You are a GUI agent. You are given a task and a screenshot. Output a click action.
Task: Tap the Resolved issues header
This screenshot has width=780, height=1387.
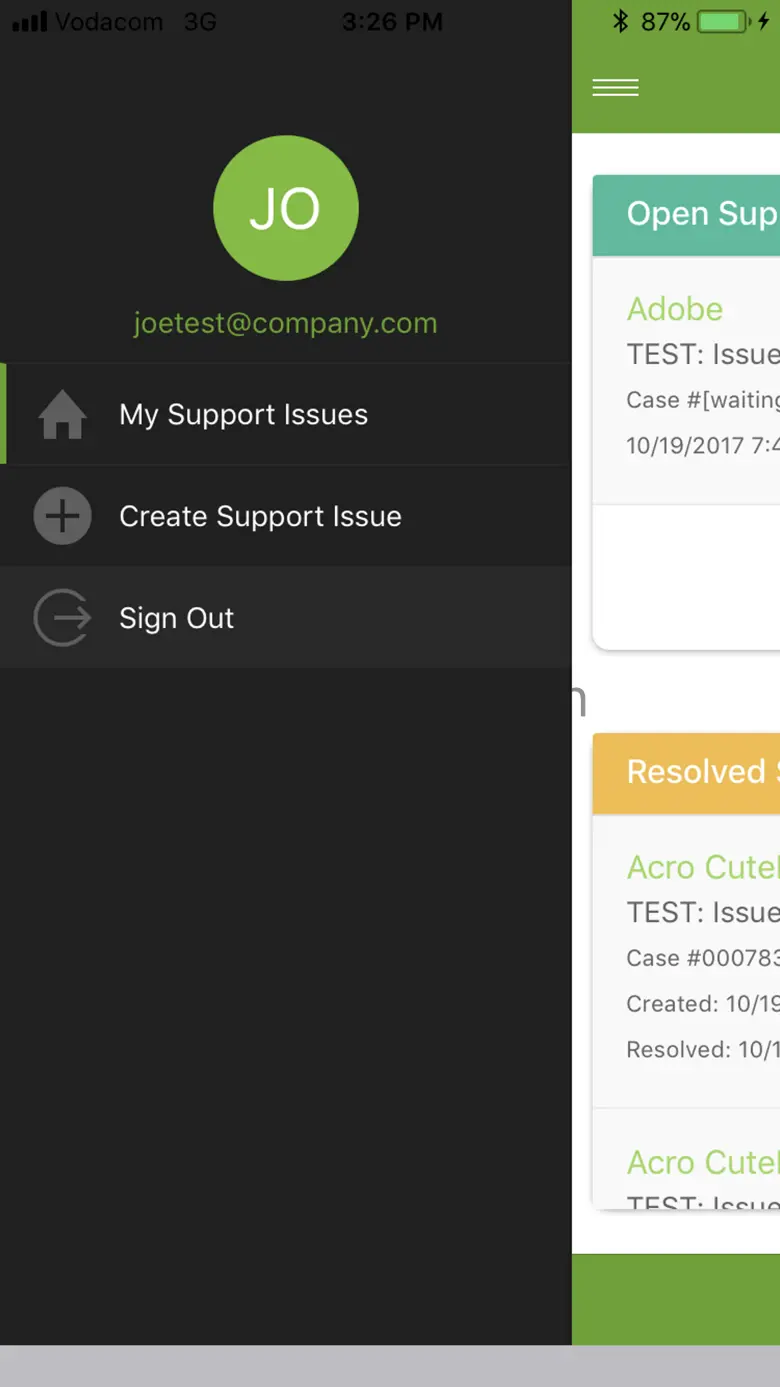click(695, 772)
